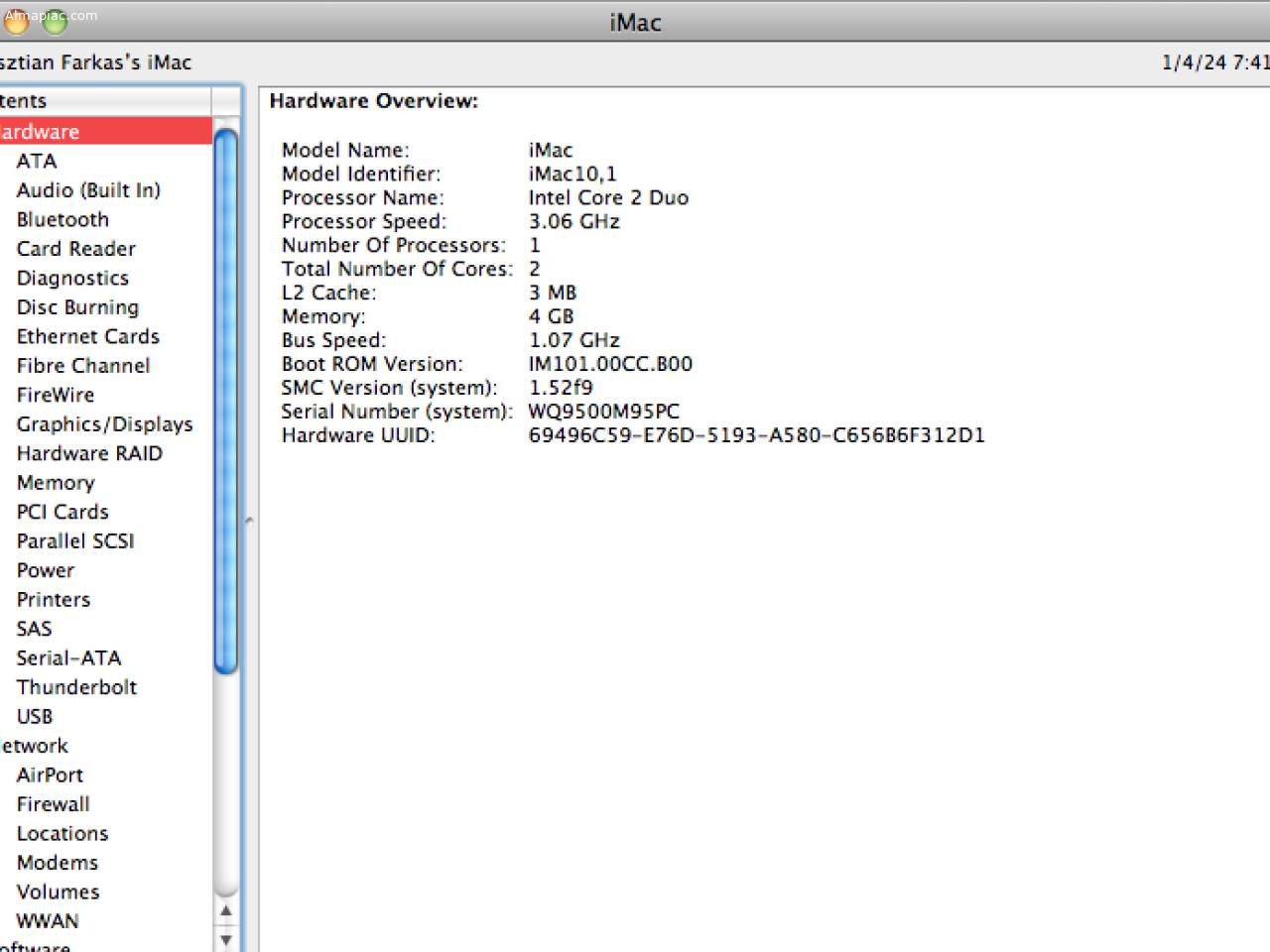This screenshot has height=952, width=1270.
Task: Open the ATA hardware section
Action: 37,161
